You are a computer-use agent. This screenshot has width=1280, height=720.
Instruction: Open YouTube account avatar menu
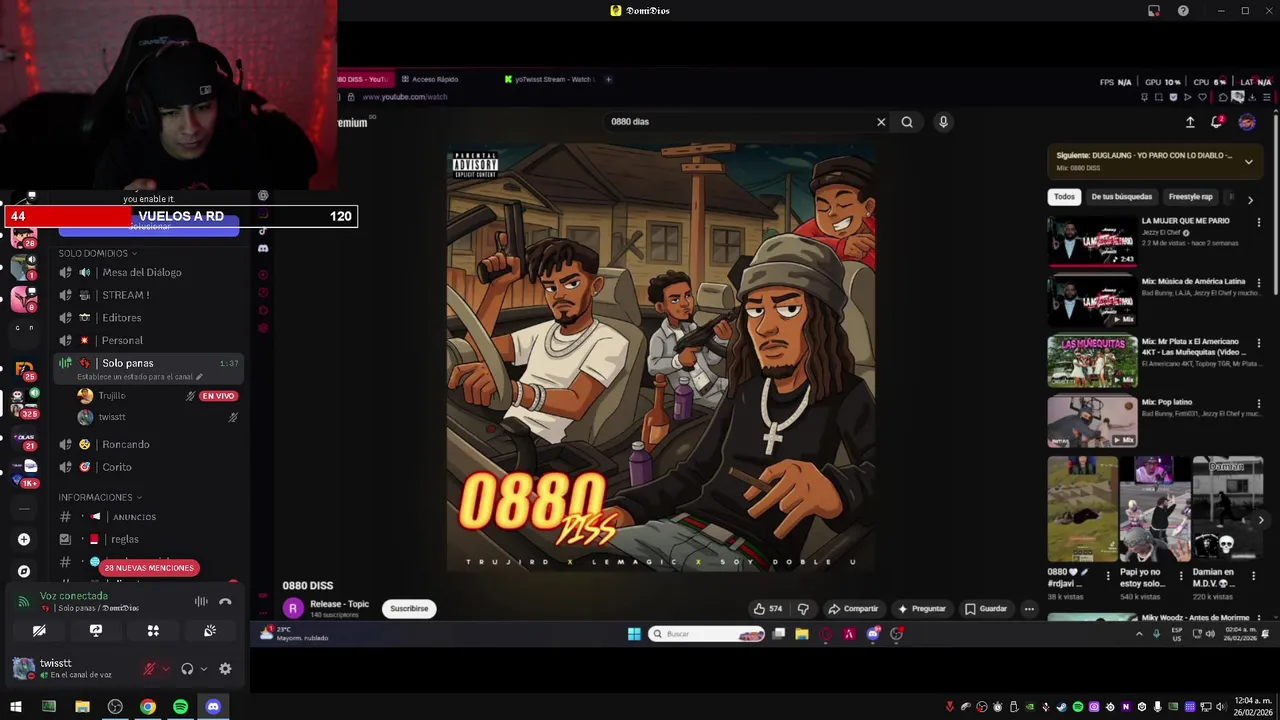pos(1247,122)
